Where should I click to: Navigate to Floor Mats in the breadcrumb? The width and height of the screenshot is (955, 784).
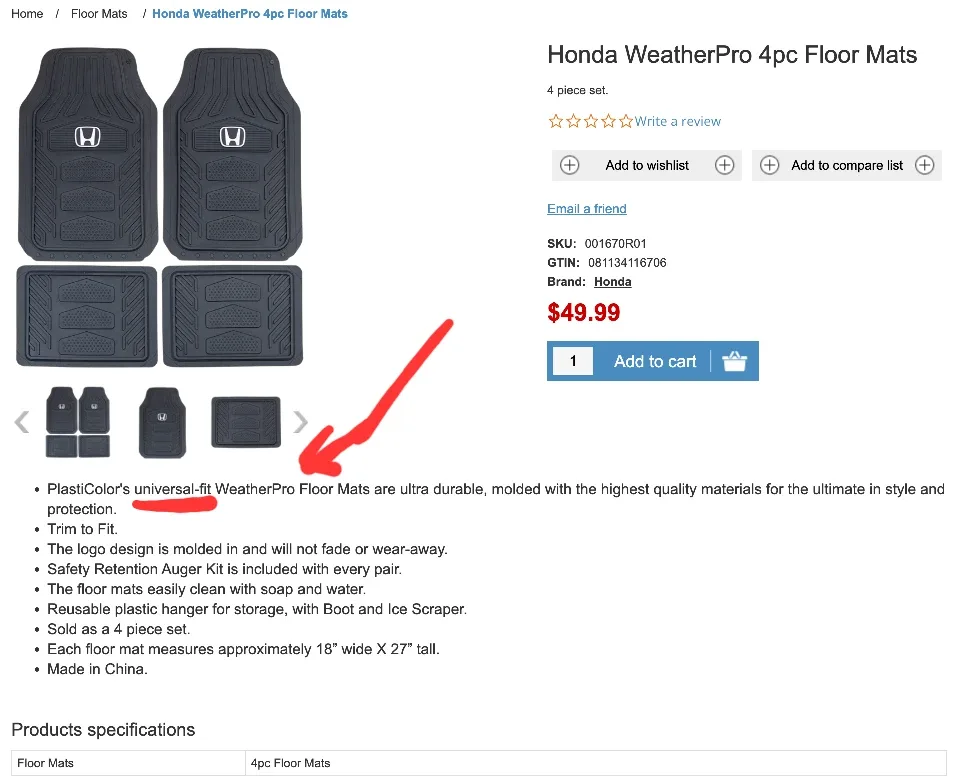coord(99,13)
